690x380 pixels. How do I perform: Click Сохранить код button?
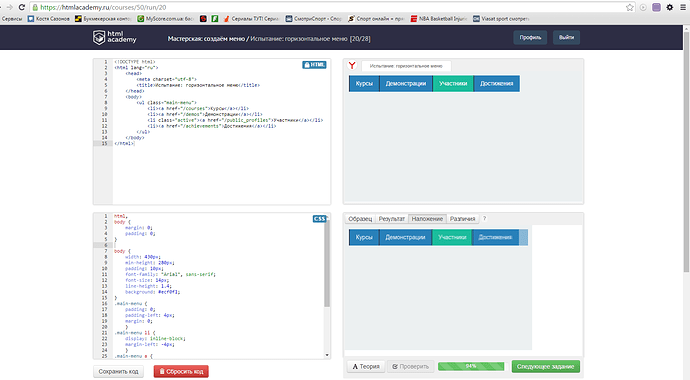(x=118, y=371)
